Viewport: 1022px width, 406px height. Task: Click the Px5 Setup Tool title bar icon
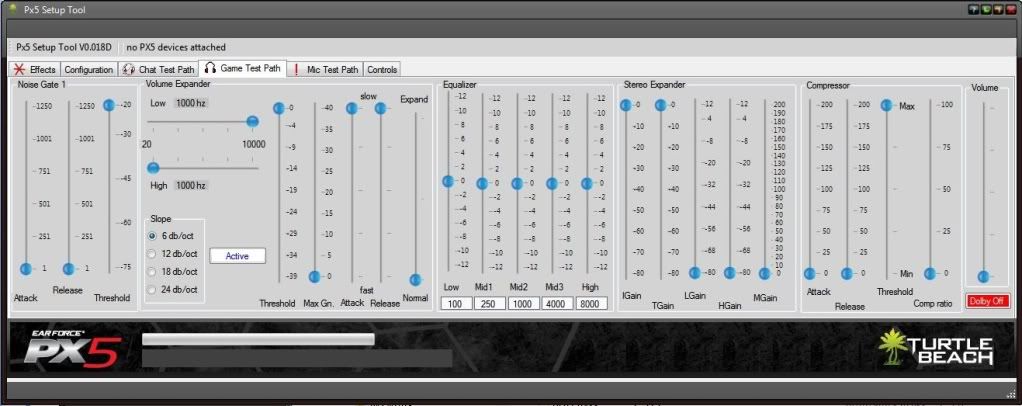tap(11, 9)
